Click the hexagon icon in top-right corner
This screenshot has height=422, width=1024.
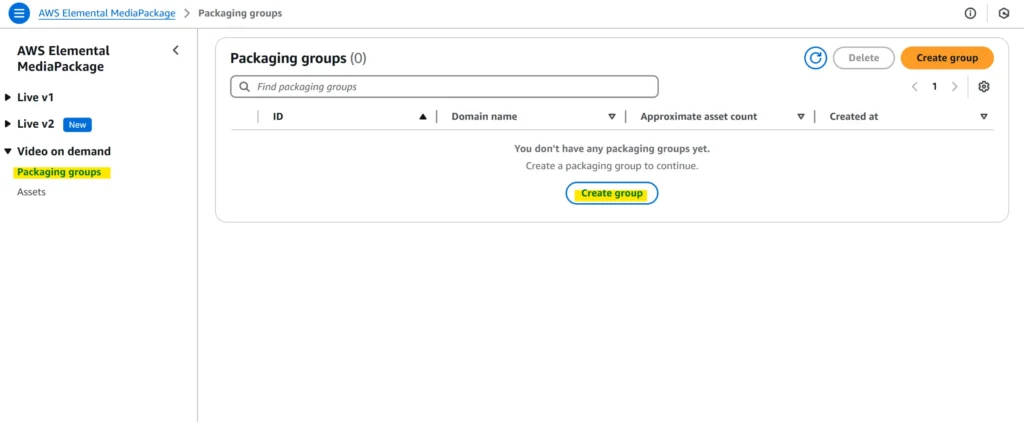(x=1004, y=13)
